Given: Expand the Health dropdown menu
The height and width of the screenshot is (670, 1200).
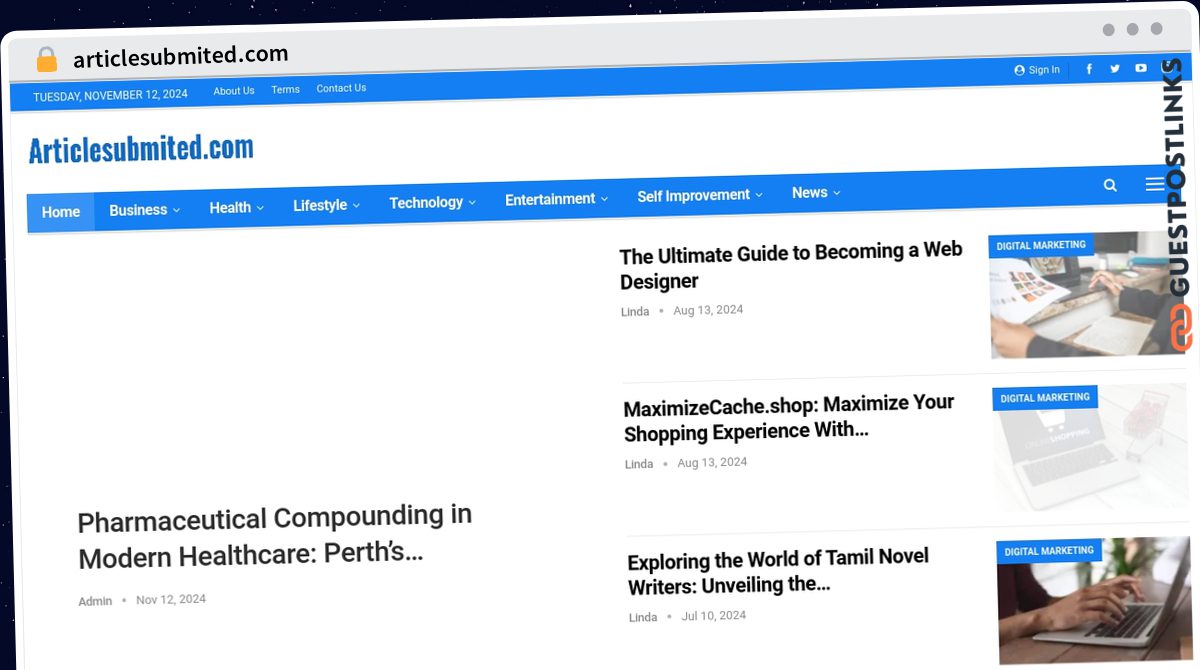Looking at the screenshot, I should pyautogui.click(x=236, y=208).
